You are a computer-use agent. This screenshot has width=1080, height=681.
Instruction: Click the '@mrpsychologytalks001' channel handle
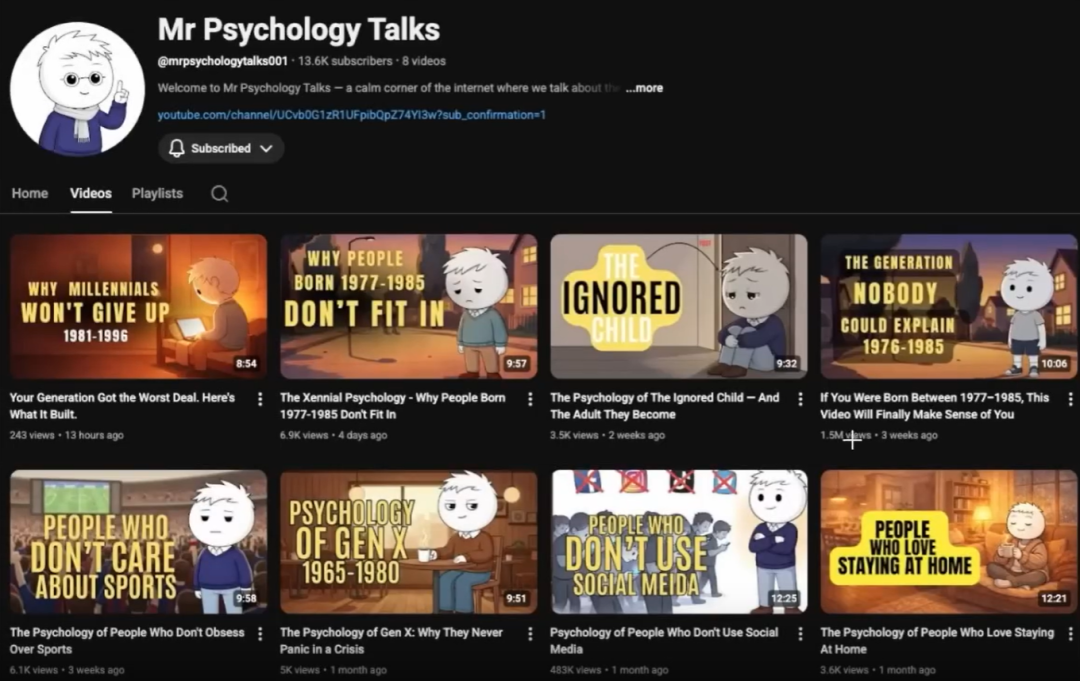[222, 61]
